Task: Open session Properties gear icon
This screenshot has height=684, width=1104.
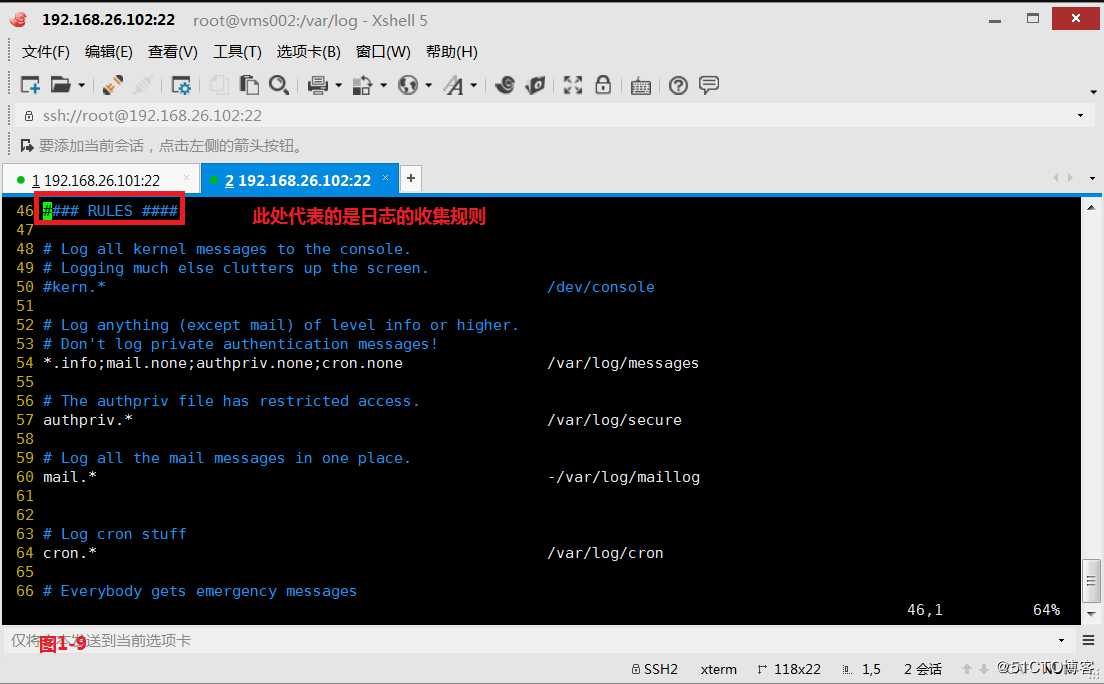Action: [x=181, y=85]
